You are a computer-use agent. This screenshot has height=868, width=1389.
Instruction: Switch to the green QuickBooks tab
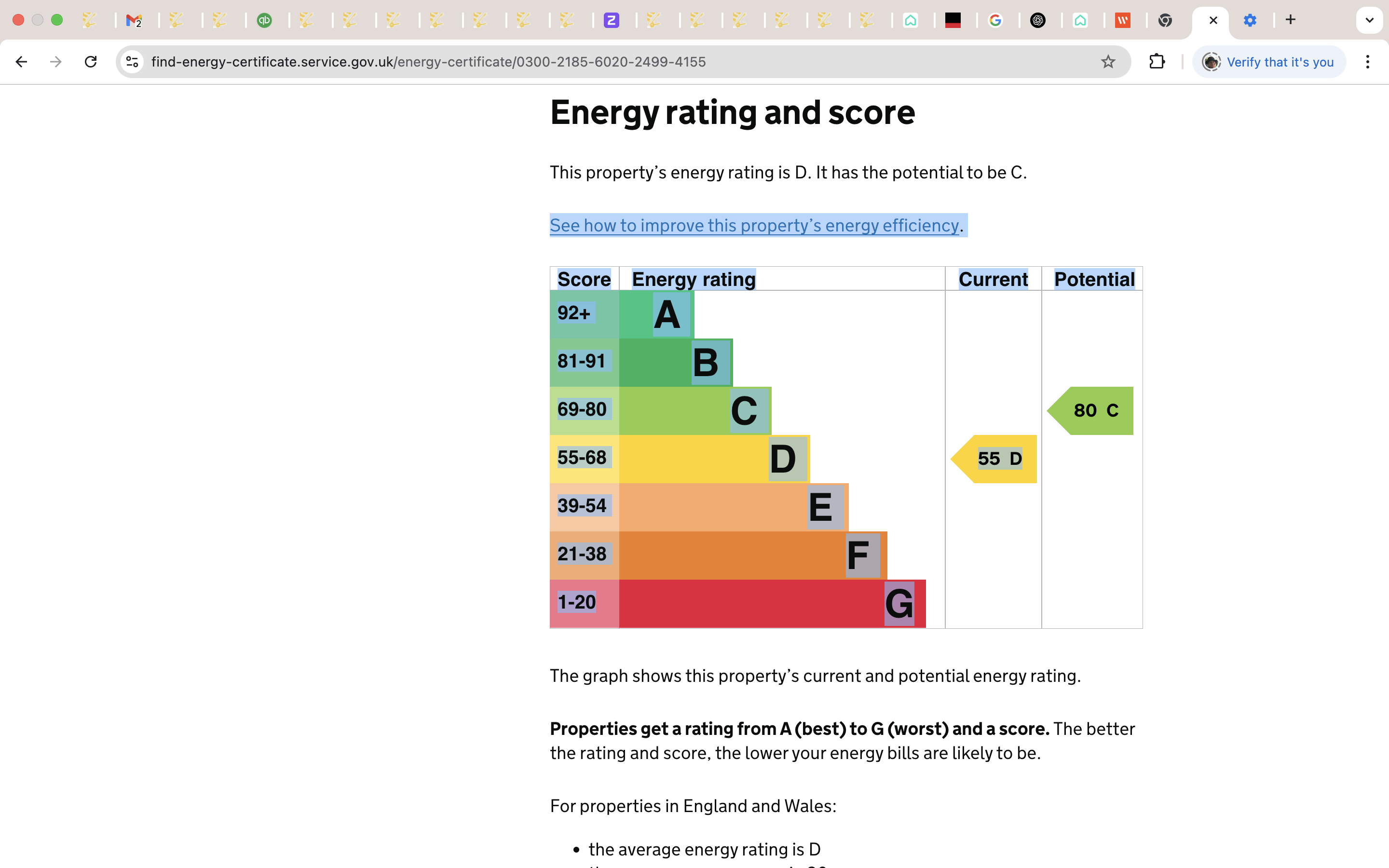tap(264, 21)
